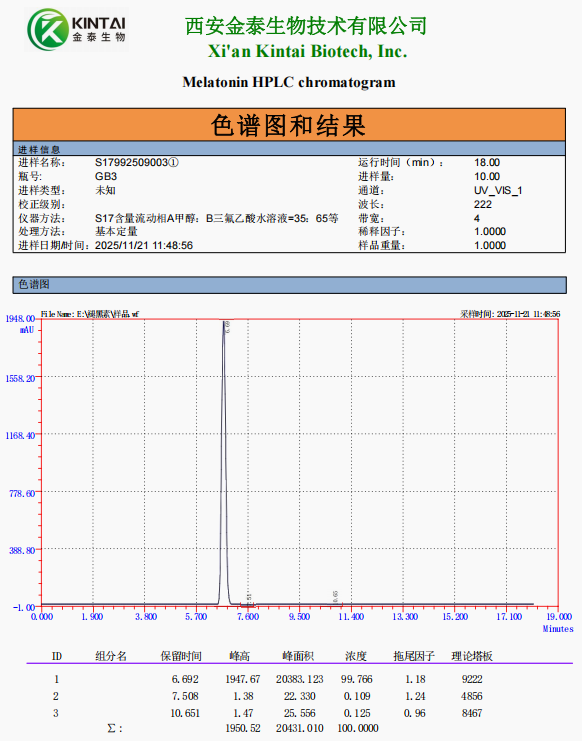This screenshot has height=741, width=582.
Task: Select theoretical plates 4856
Action: click(x=472, y=697)
